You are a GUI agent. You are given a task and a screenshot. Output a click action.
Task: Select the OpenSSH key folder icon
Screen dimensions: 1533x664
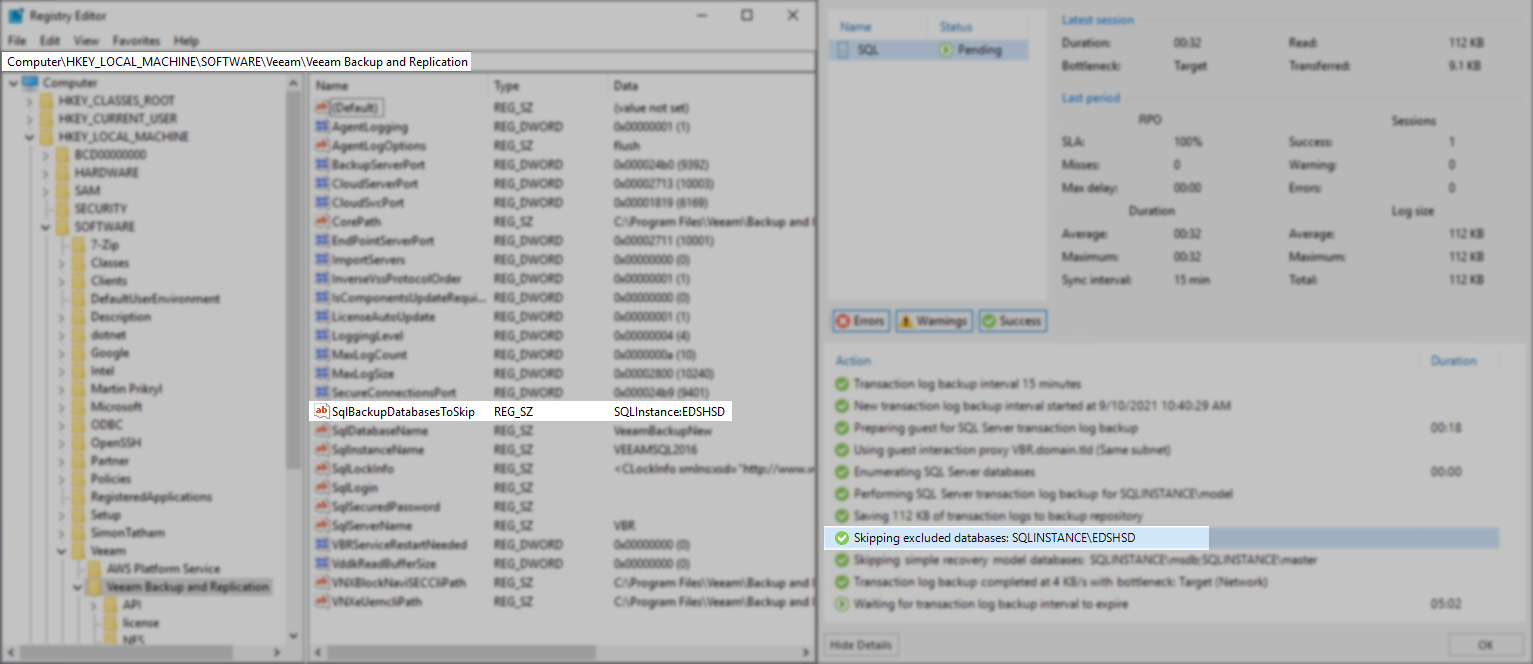click(x=79, y=443)
